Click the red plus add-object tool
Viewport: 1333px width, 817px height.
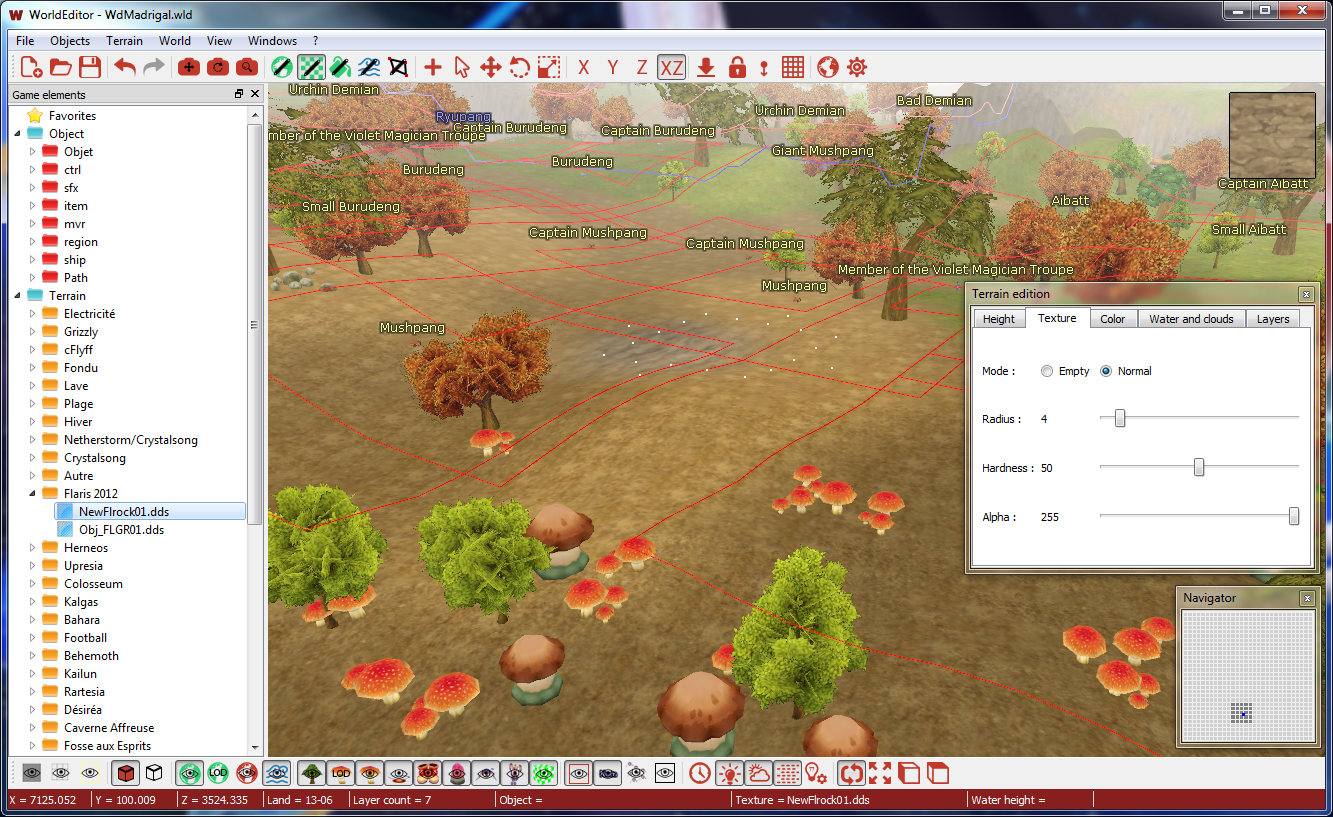tap(432, 67)
